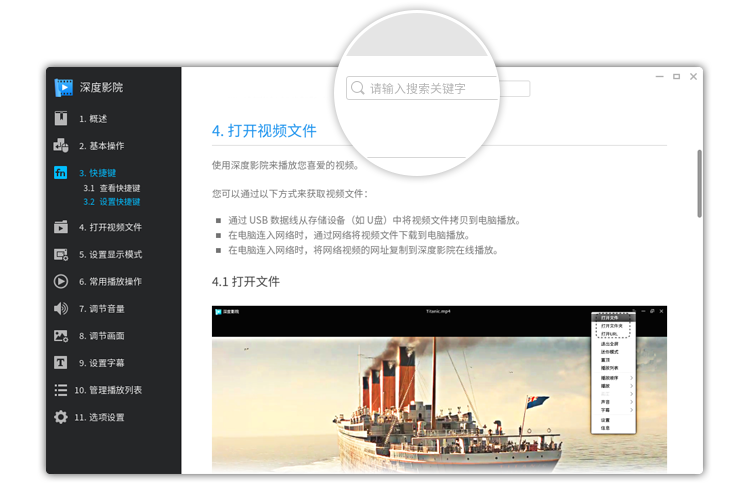Click the video folder icon beside 4. 打开视频文件

[61, 227]
